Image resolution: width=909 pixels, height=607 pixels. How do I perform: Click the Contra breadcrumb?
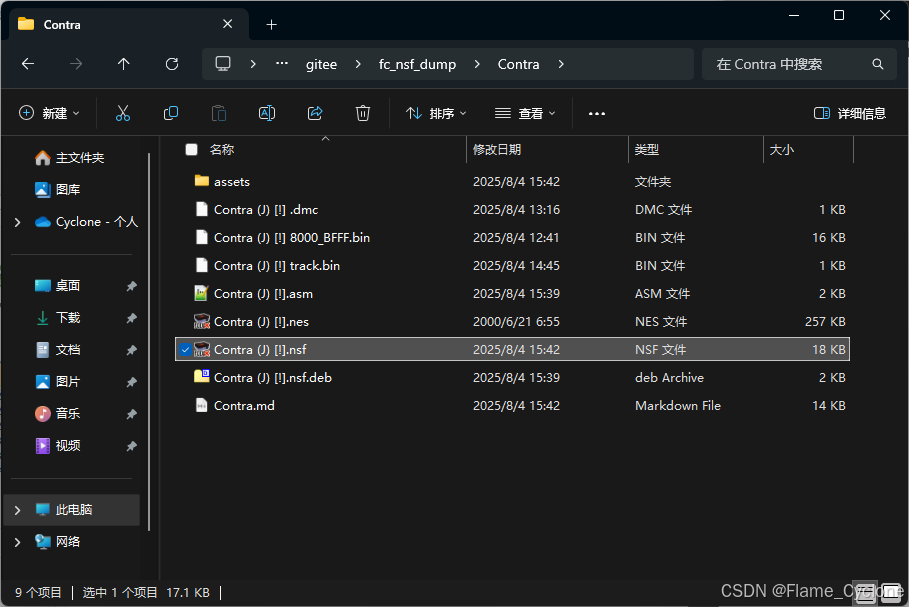[518, 64]
